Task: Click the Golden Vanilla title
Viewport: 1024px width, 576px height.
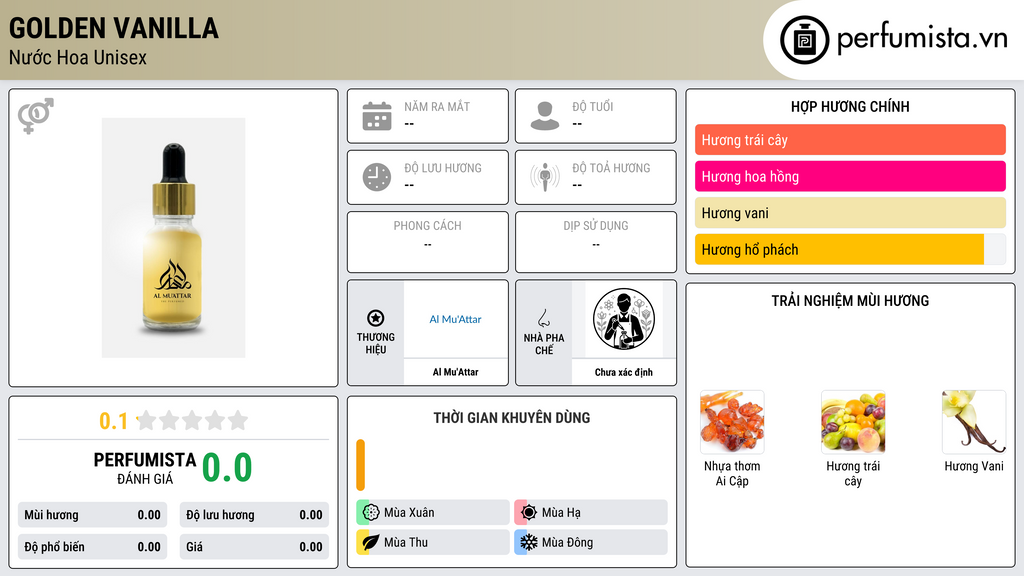Action: click(114, 28)
